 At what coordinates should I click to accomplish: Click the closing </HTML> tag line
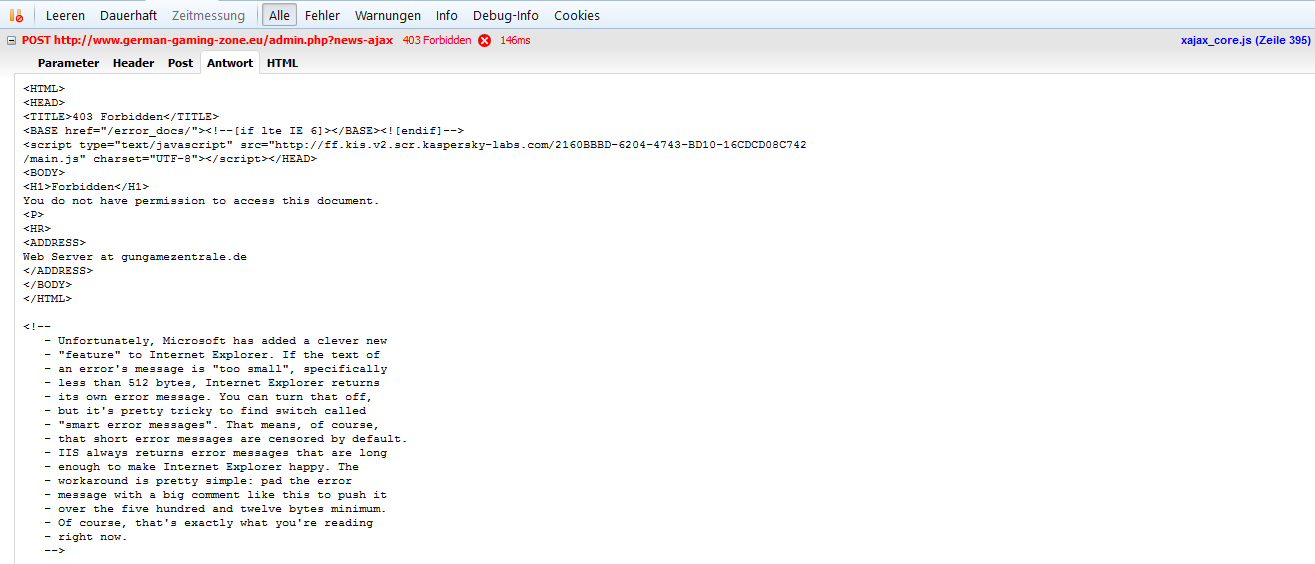point(48,299)
